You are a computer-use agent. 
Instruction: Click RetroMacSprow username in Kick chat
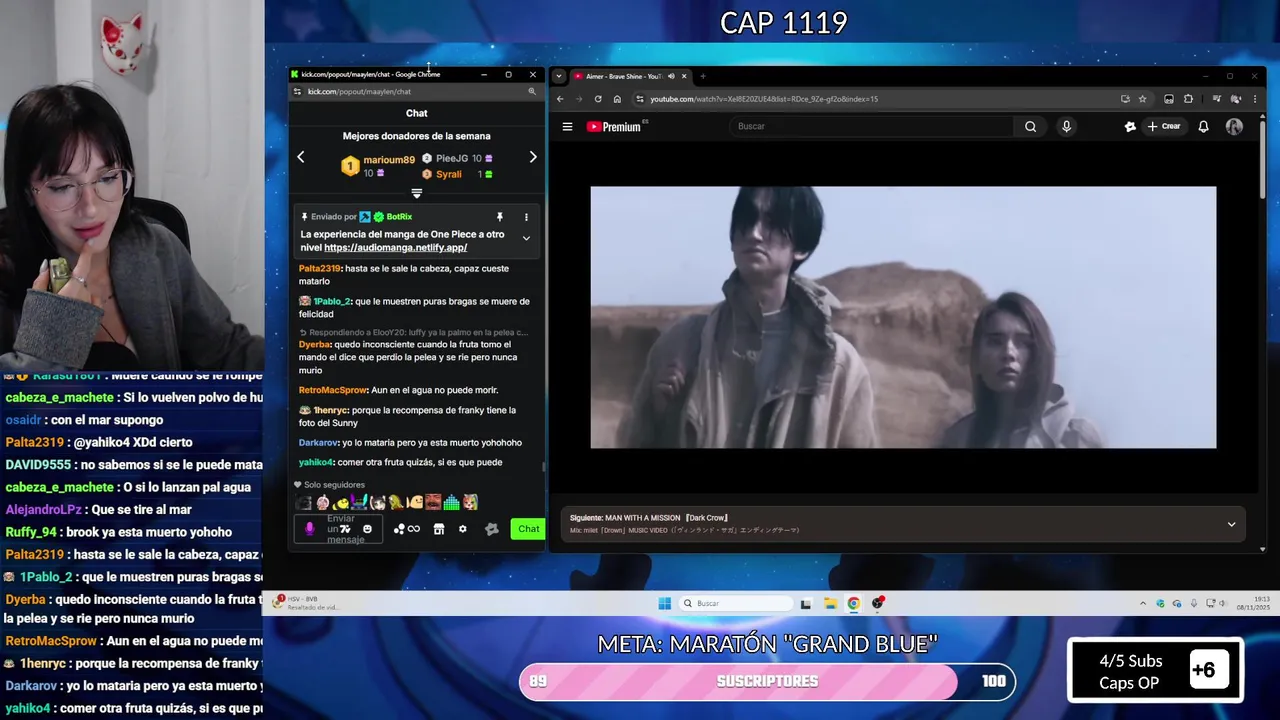333,390
